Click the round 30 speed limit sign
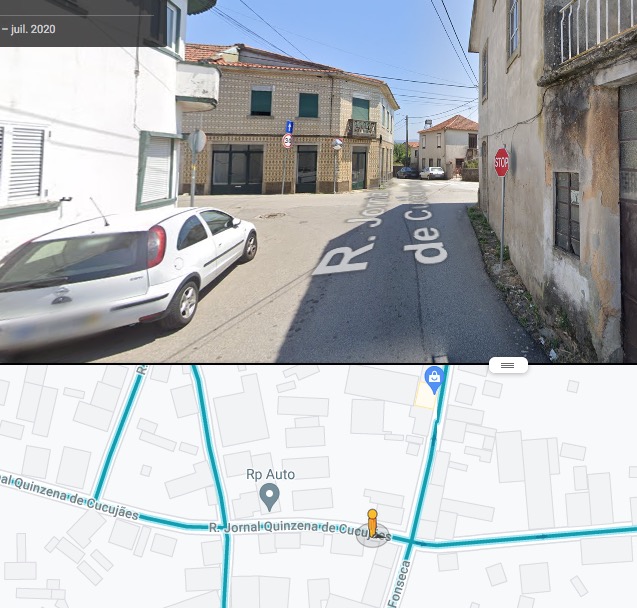The height and width of the screenshot is (608, 637). click(288, 141)
